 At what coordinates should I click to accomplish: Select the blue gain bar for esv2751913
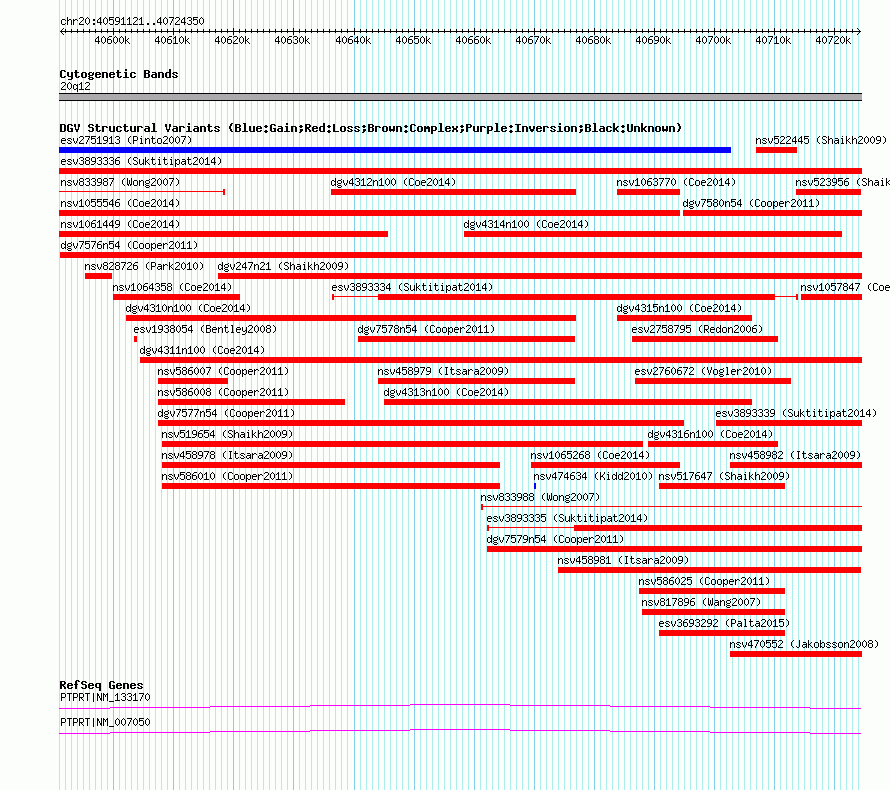pyautogui.click(x=395, y=150)
